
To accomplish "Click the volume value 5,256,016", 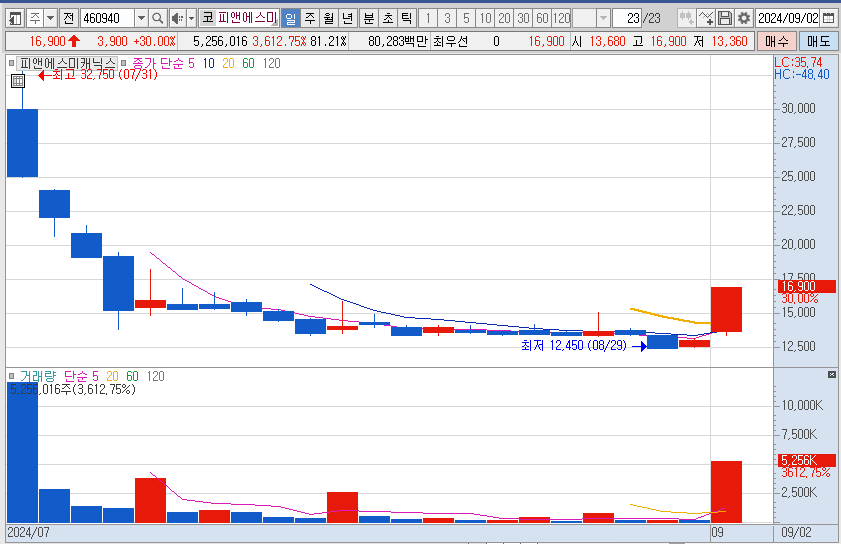I will tap(220, 41).
